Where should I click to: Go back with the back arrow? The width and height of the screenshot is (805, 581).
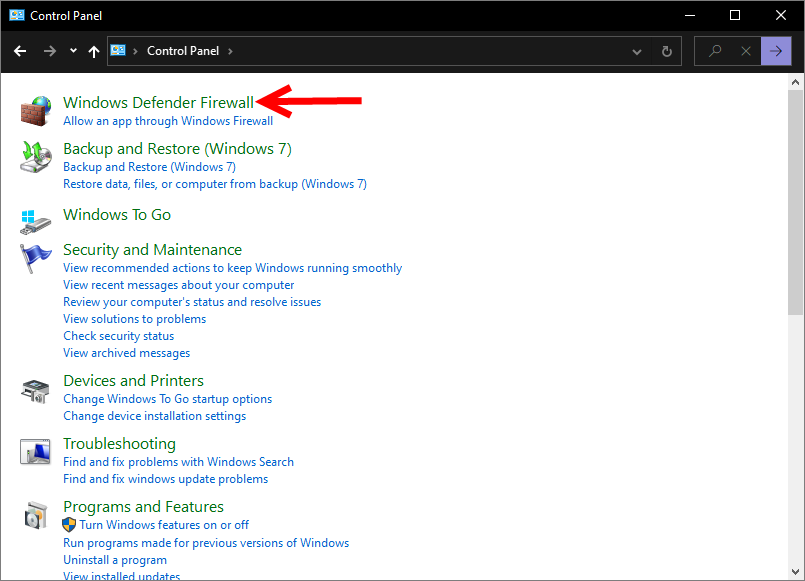pos(20,51)
